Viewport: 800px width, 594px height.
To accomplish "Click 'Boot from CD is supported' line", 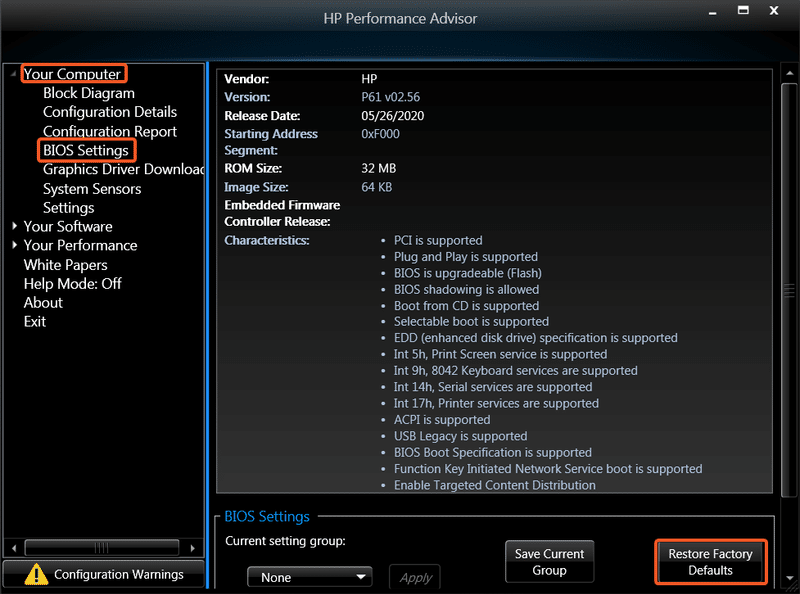I will 466,306.
